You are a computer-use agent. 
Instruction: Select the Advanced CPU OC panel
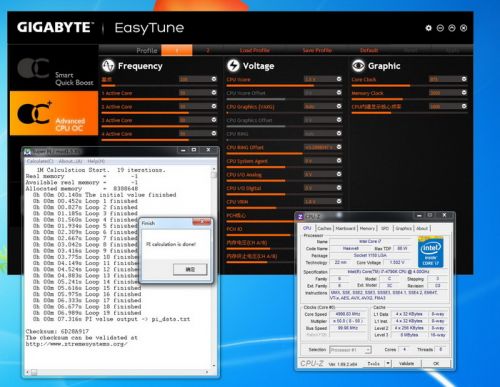point(54,114)
